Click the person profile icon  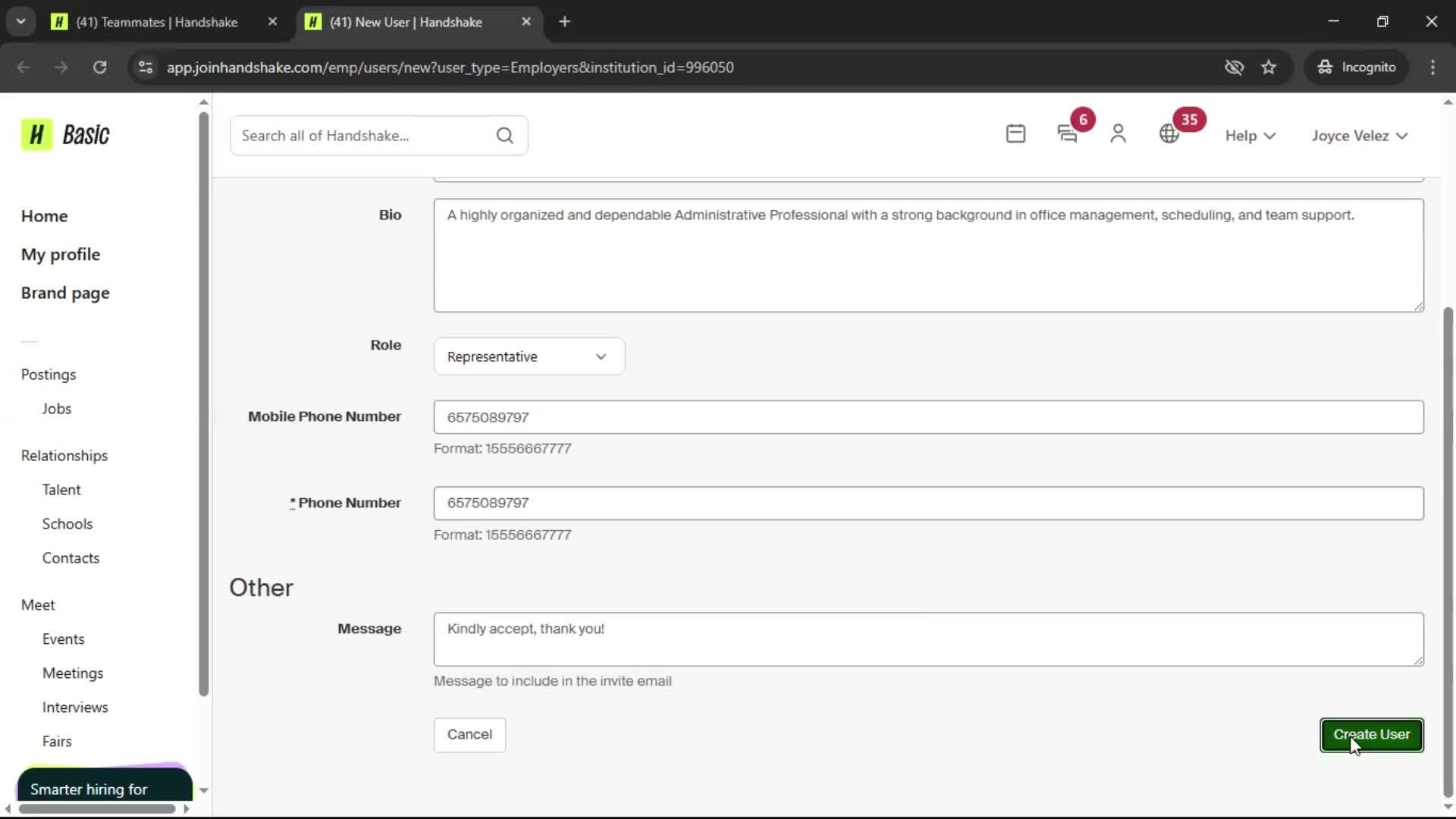(x=1118, y=134)
